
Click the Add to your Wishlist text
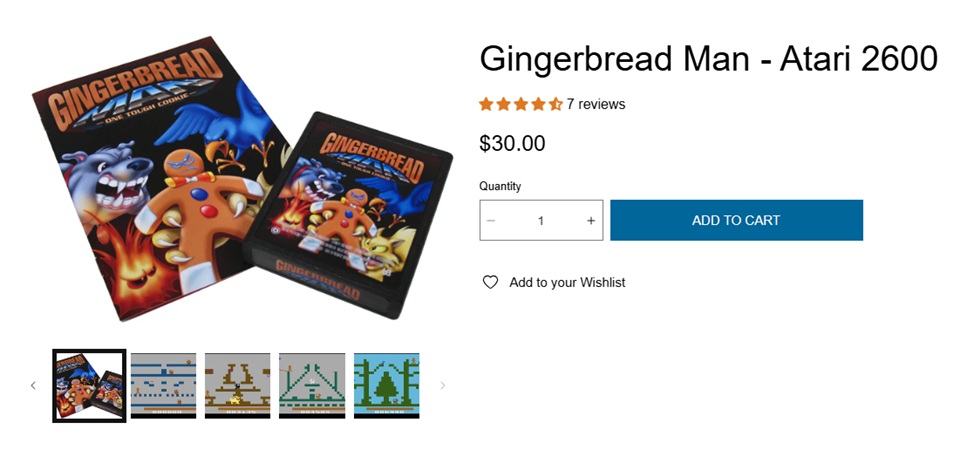pyautogui.click(x=567, y=282)
